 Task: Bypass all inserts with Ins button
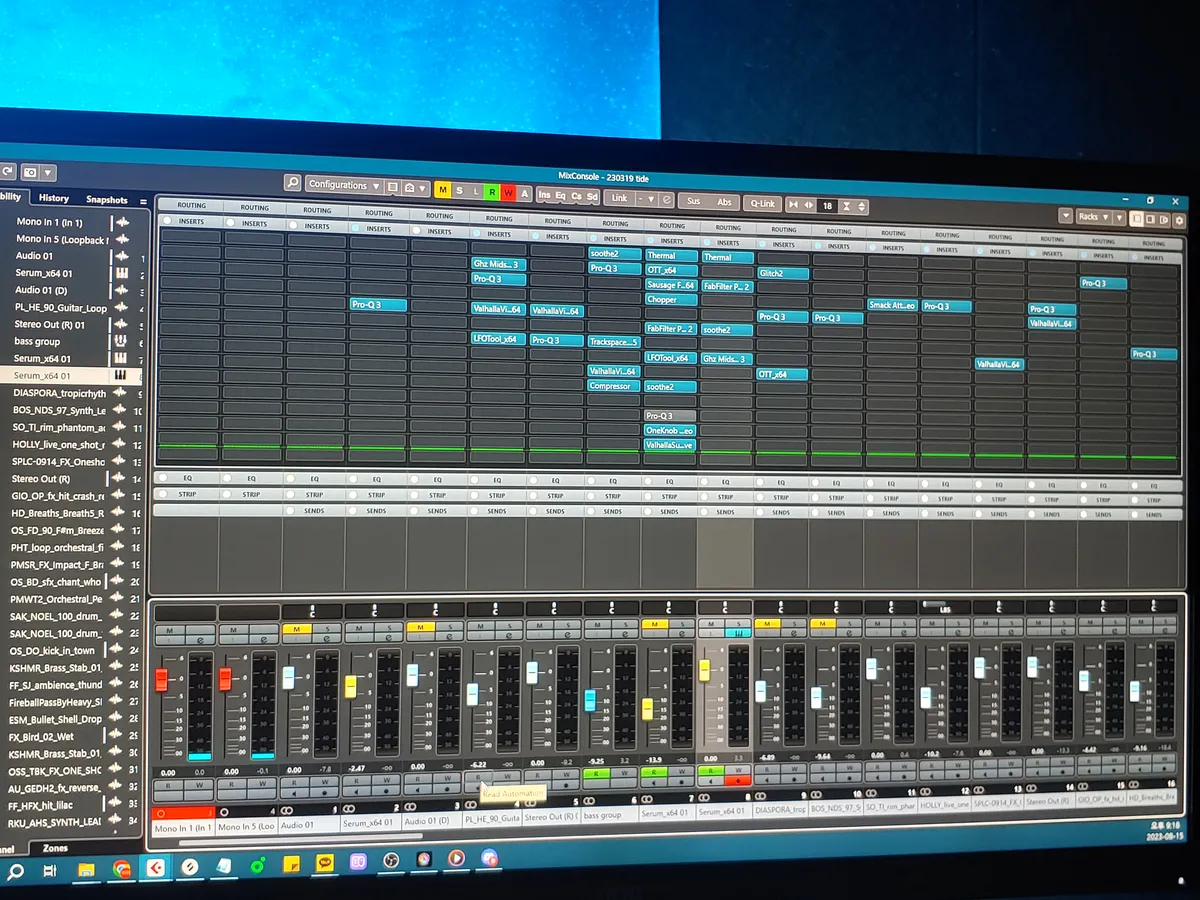click(545, 194)
